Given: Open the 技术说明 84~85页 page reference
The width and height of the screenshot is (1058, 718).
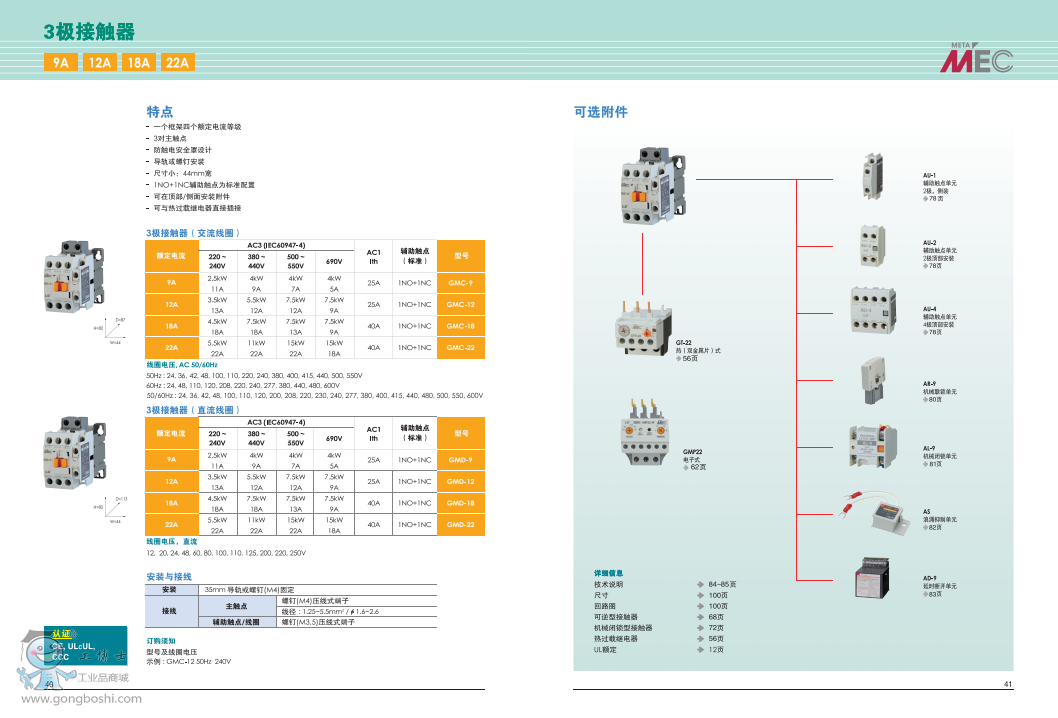Looking at the screenshot, I should pyautogui.click(x=722, y=584).
